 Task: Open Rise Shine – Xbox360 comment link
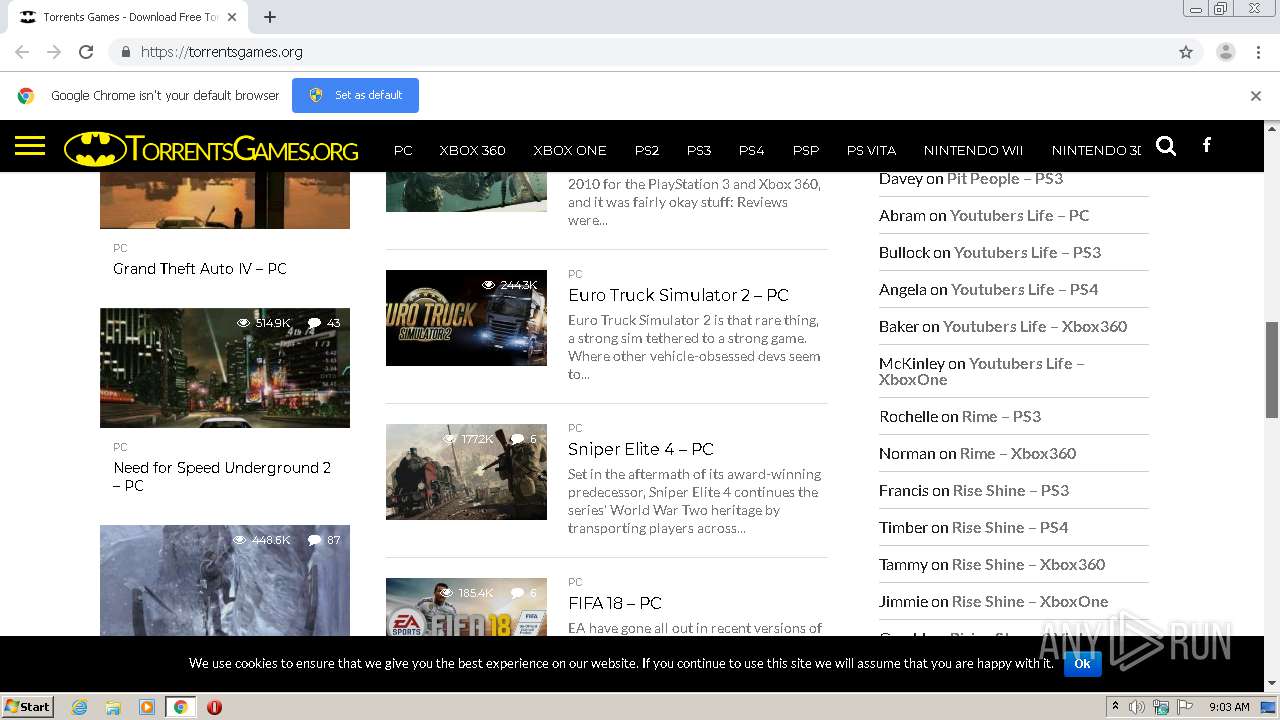1028,564
